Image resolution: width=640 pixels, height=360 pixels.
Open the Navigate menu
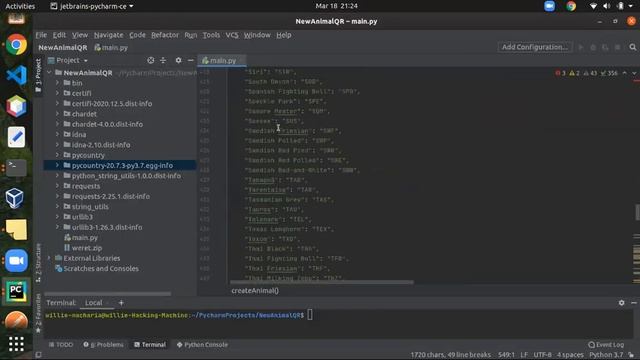[109, 35]
